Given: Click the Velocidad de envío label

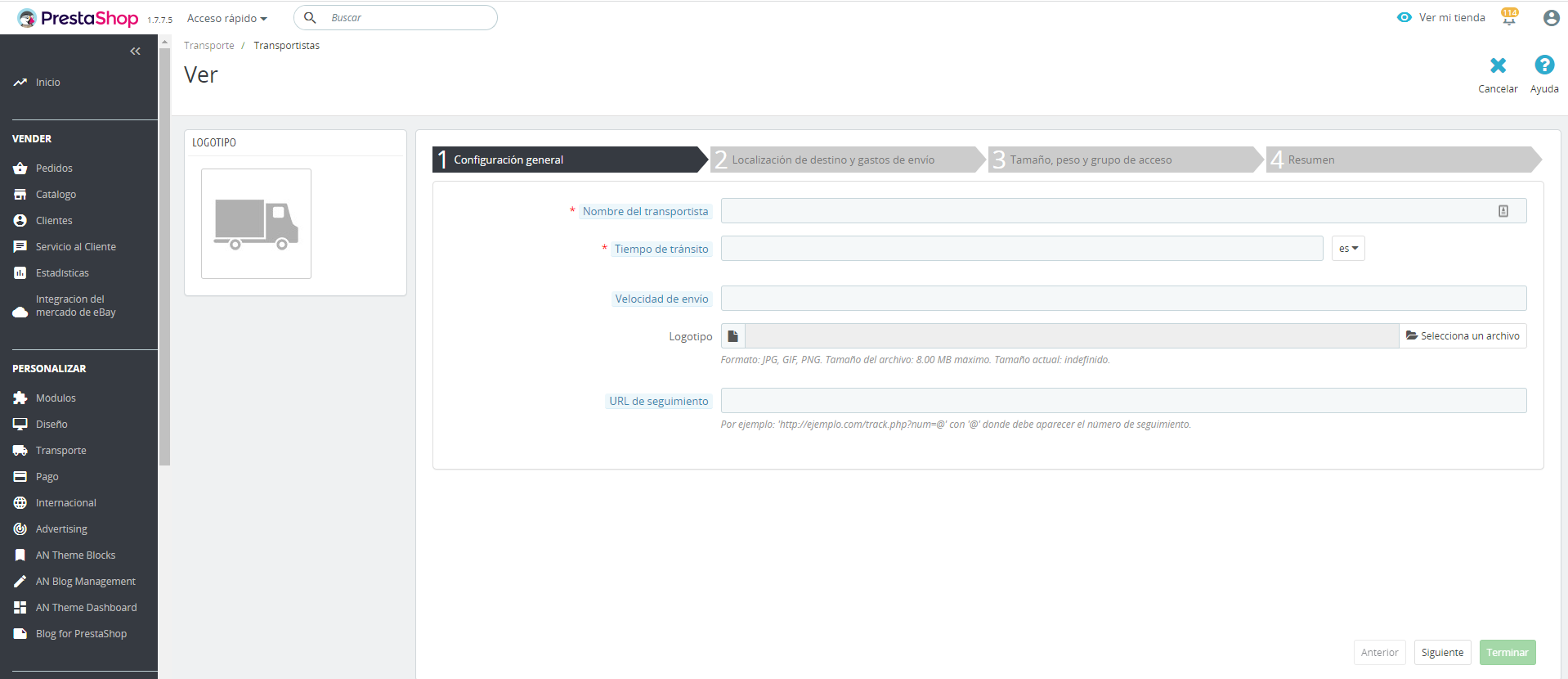Looking at the screenshot, I should (x=661, y=299).
